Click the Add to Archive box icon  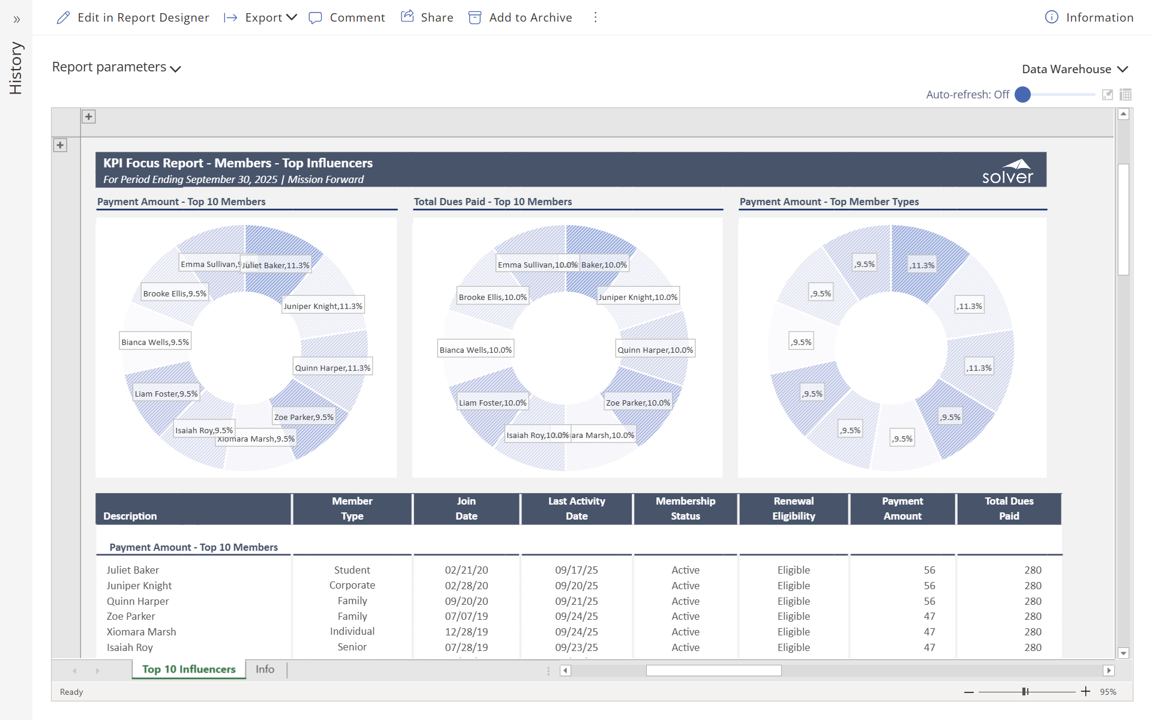[x=475, y=17]
